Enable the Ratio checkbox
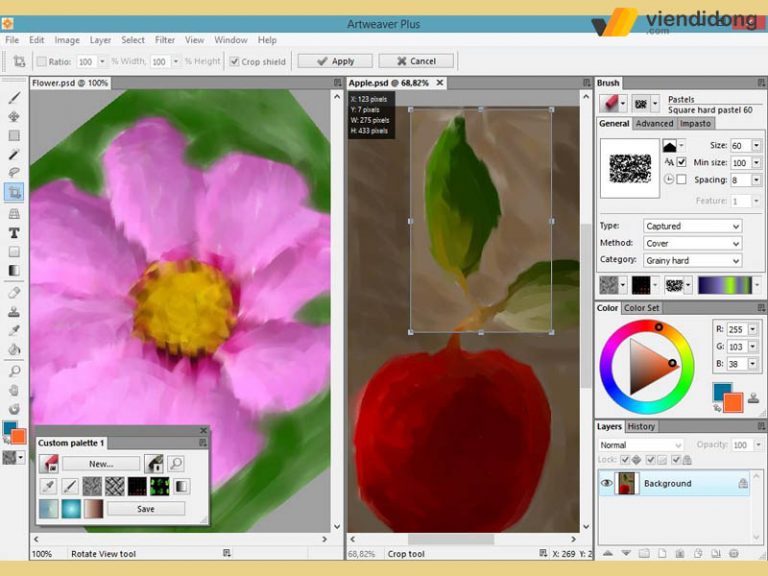The height and width of the screenshot is (576, 768). pos(41,61)
